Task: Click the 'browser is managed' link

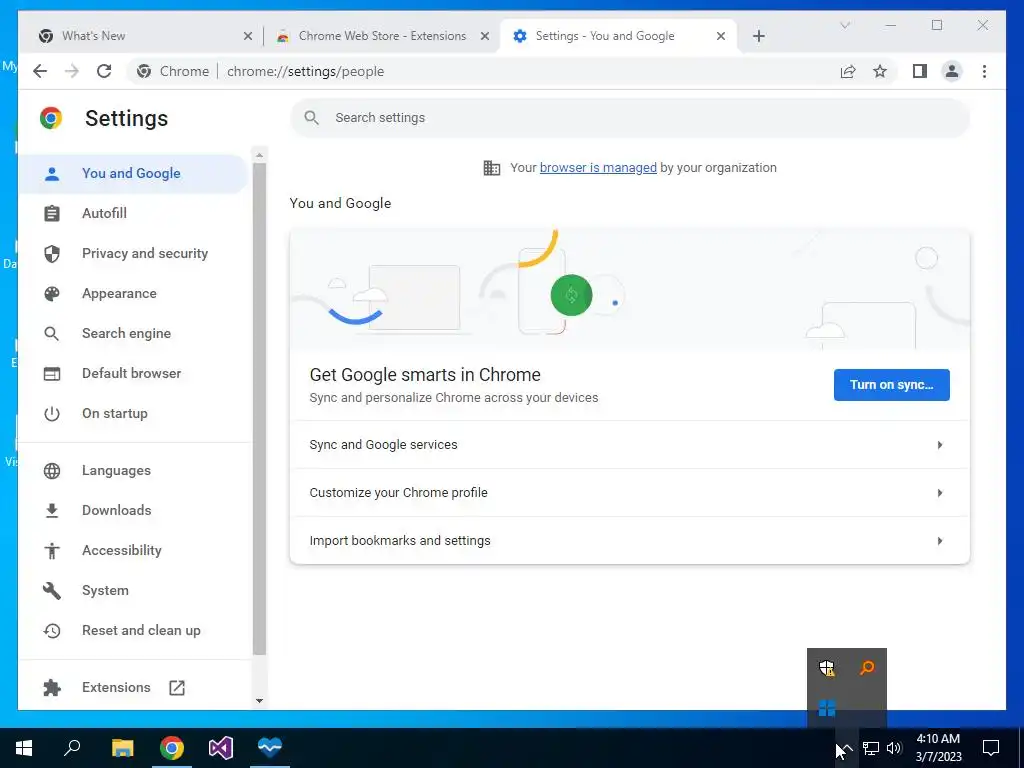Action: point(598,168)
